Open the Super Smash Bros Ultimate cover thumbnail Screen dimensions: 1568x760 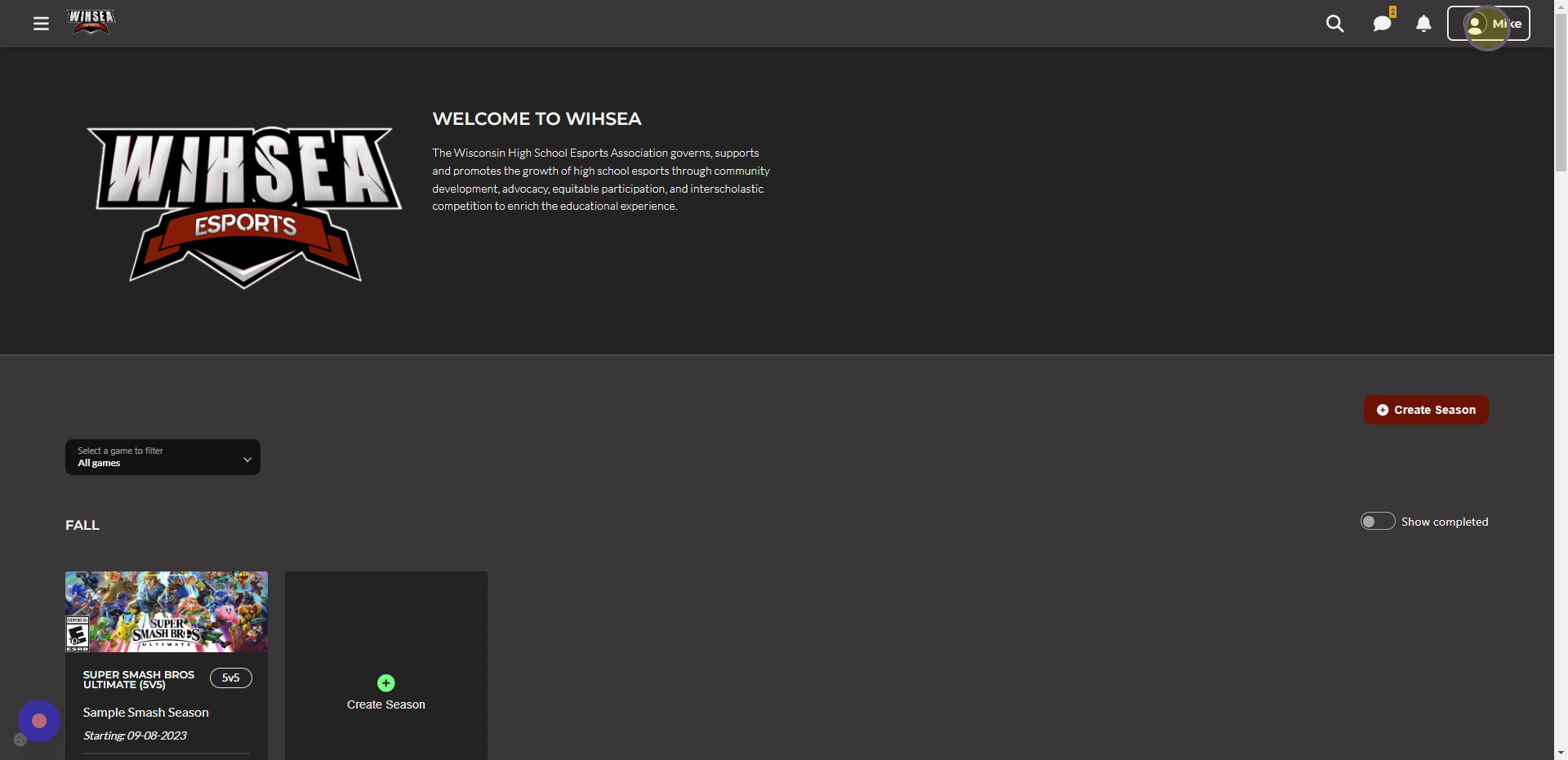tap(167, 611)
